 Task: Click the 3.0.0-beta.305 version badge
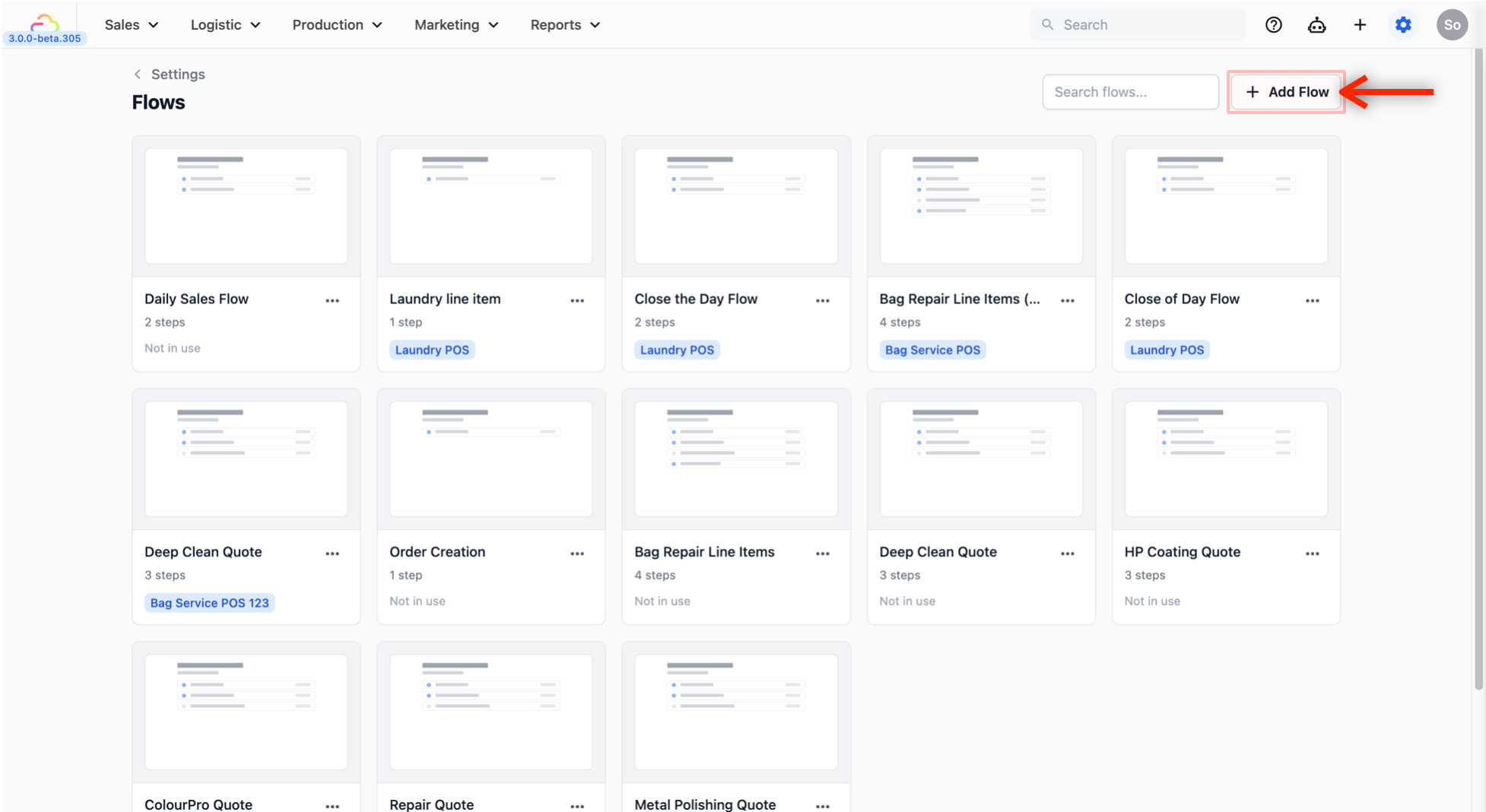tap(44, 38)
